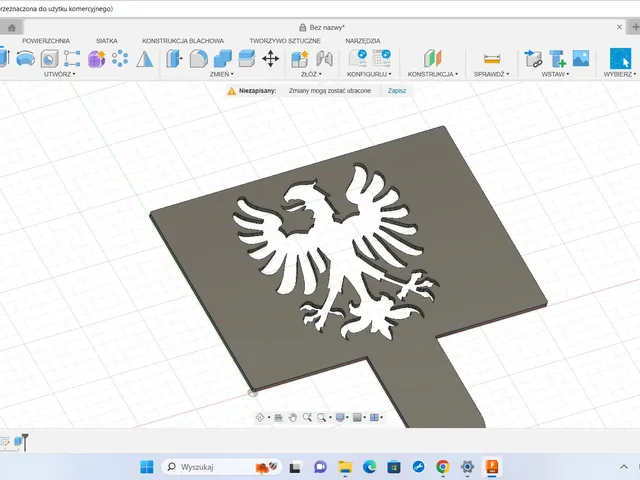Select the Move/Copy arrows tool
The width and height of the screenshot is (640, 480).
271,58
